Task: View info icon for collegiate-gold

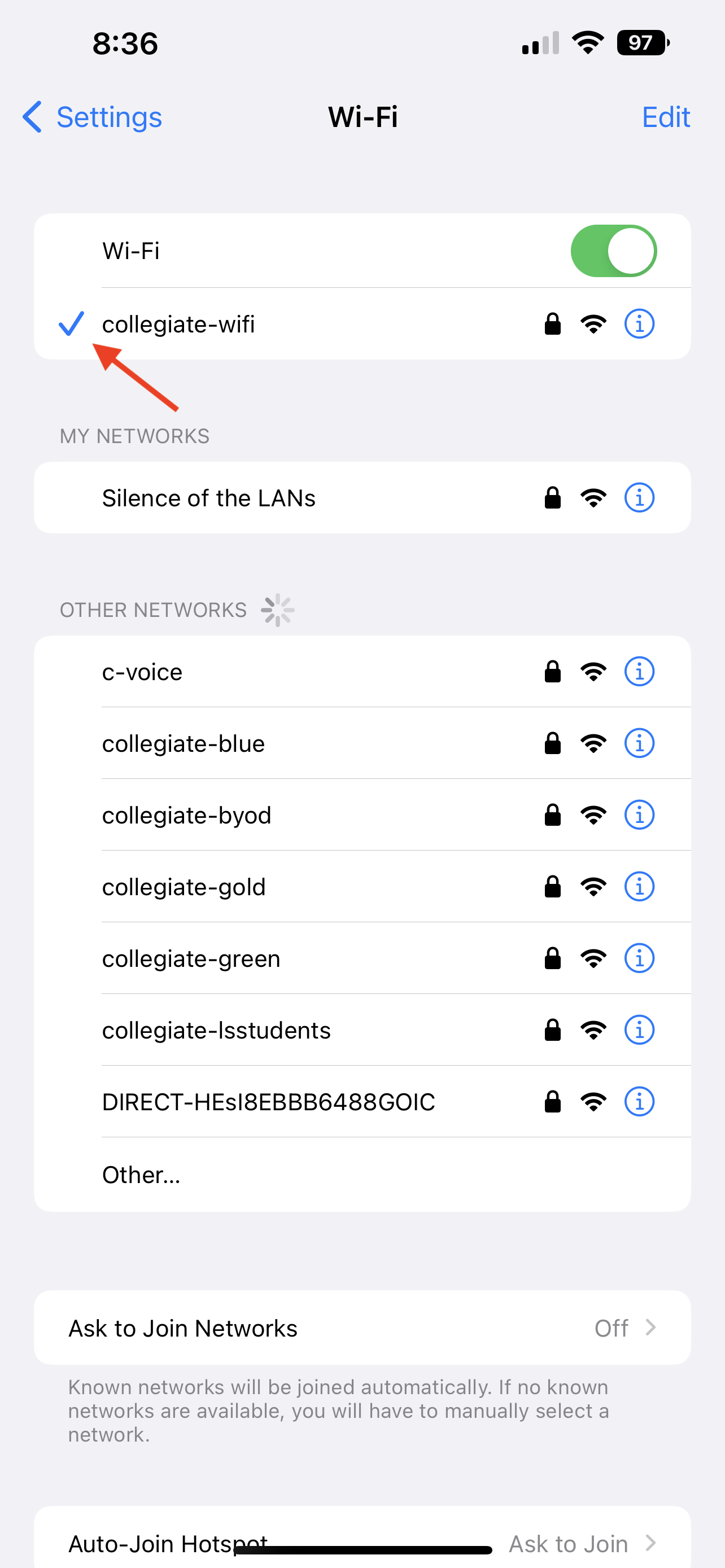Action: pyautogui.click(x=639, y=887)
